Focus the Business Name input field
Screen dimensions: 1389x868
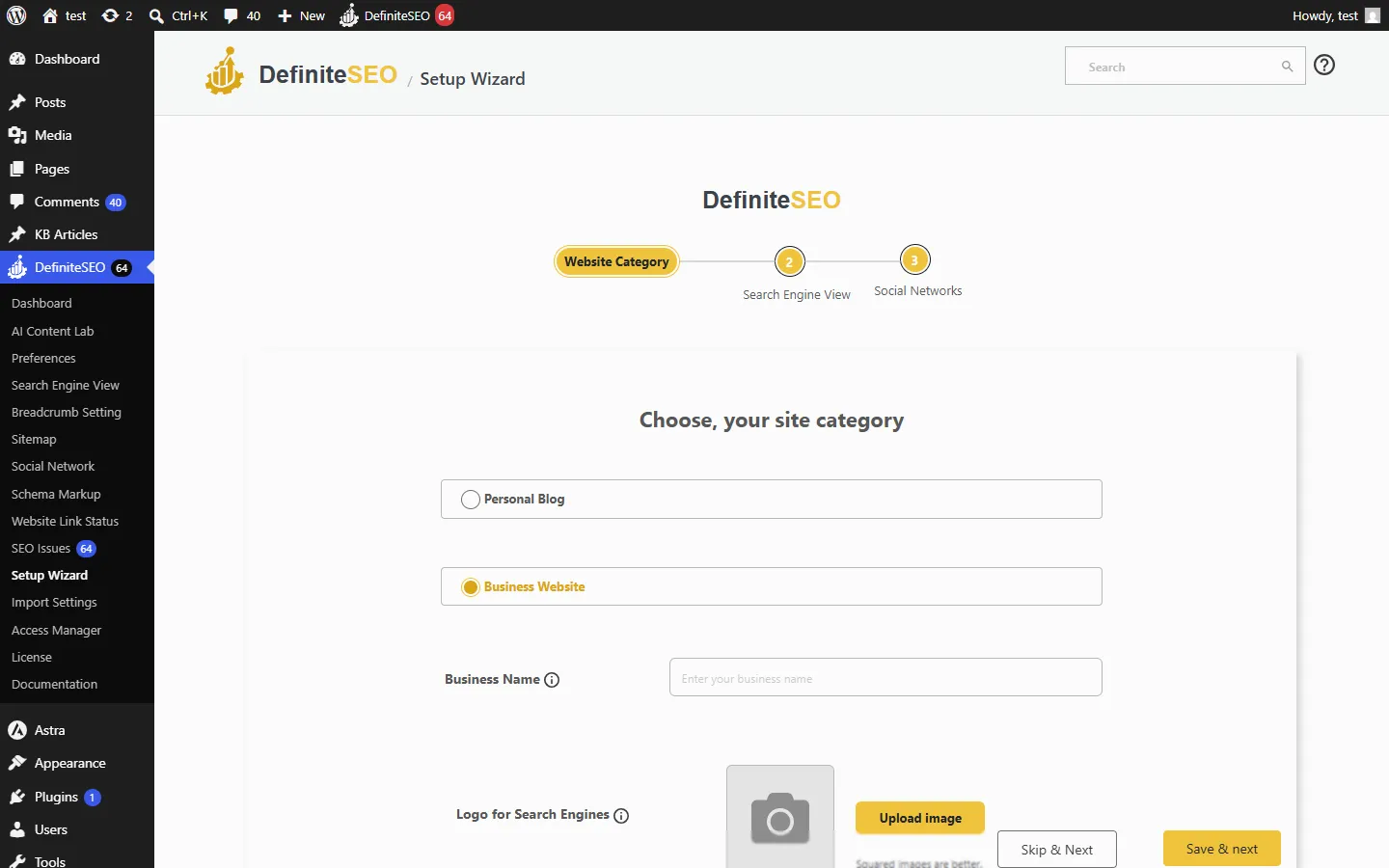click(885, 677)
